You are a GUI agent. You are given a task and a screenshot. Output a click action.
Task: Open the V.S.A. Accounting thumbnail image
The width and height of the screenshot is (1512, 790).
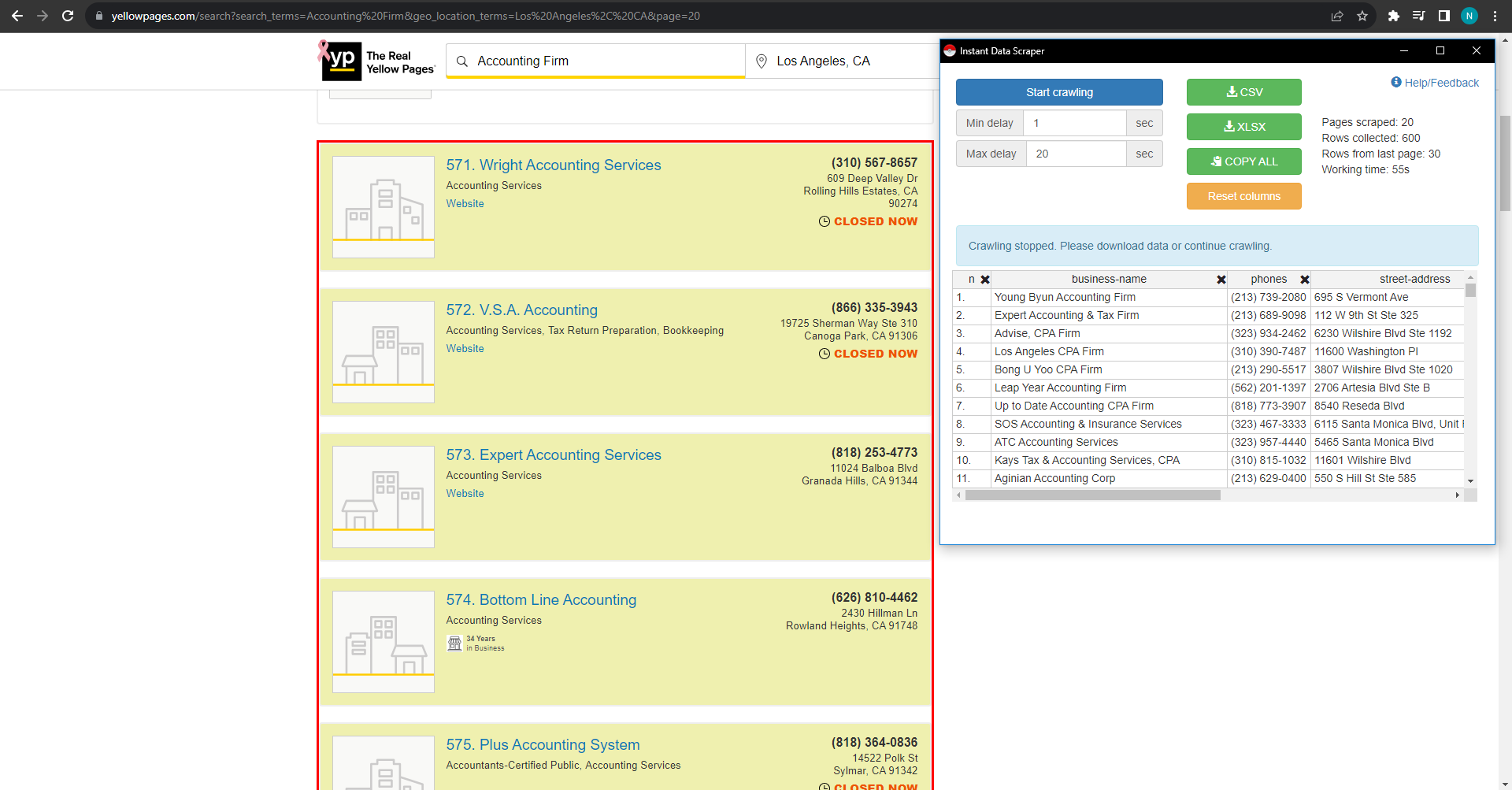point(384,352)
